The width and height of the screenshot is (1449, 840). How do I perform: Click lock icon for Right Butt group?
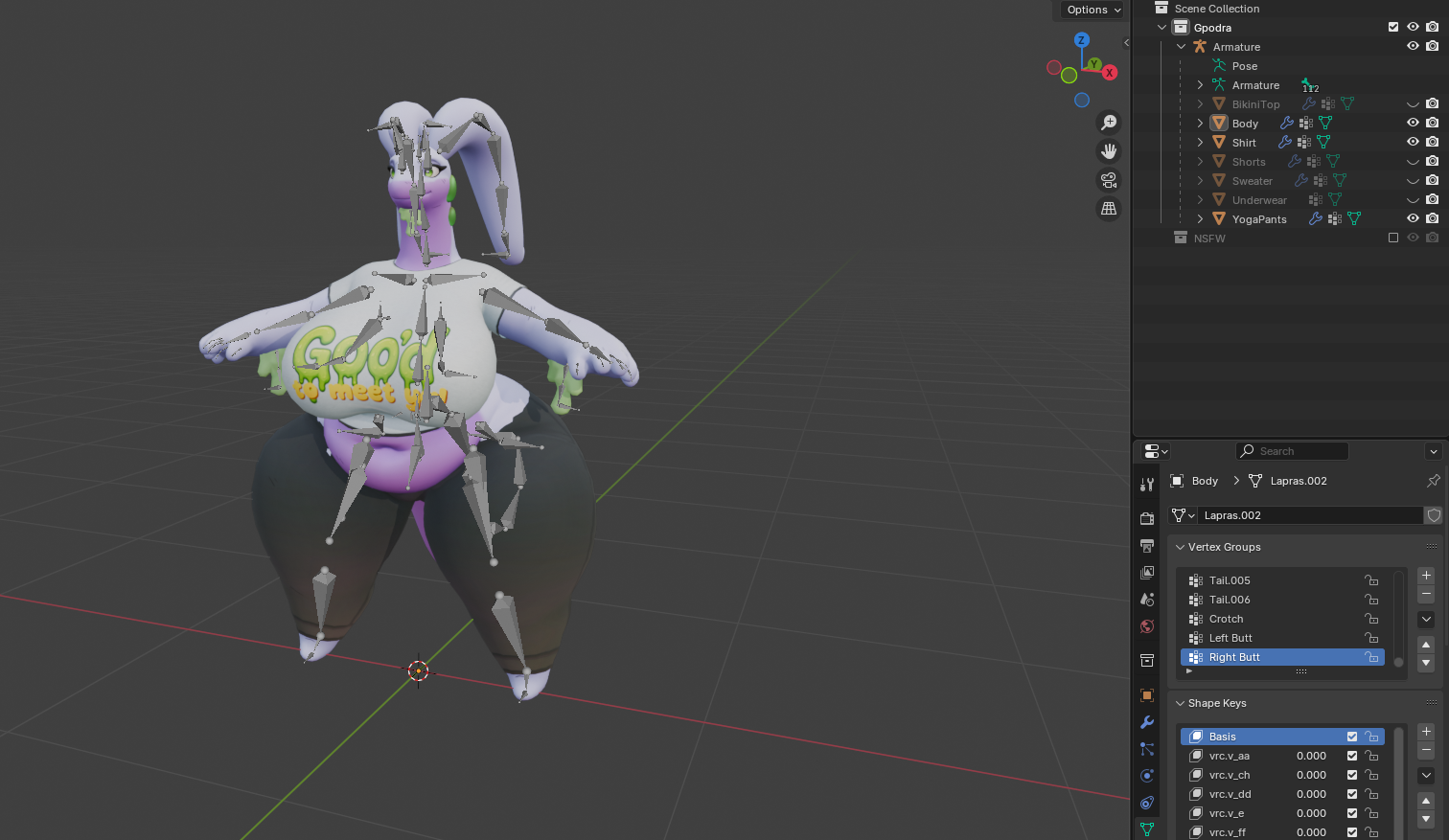click(1371, 657)
